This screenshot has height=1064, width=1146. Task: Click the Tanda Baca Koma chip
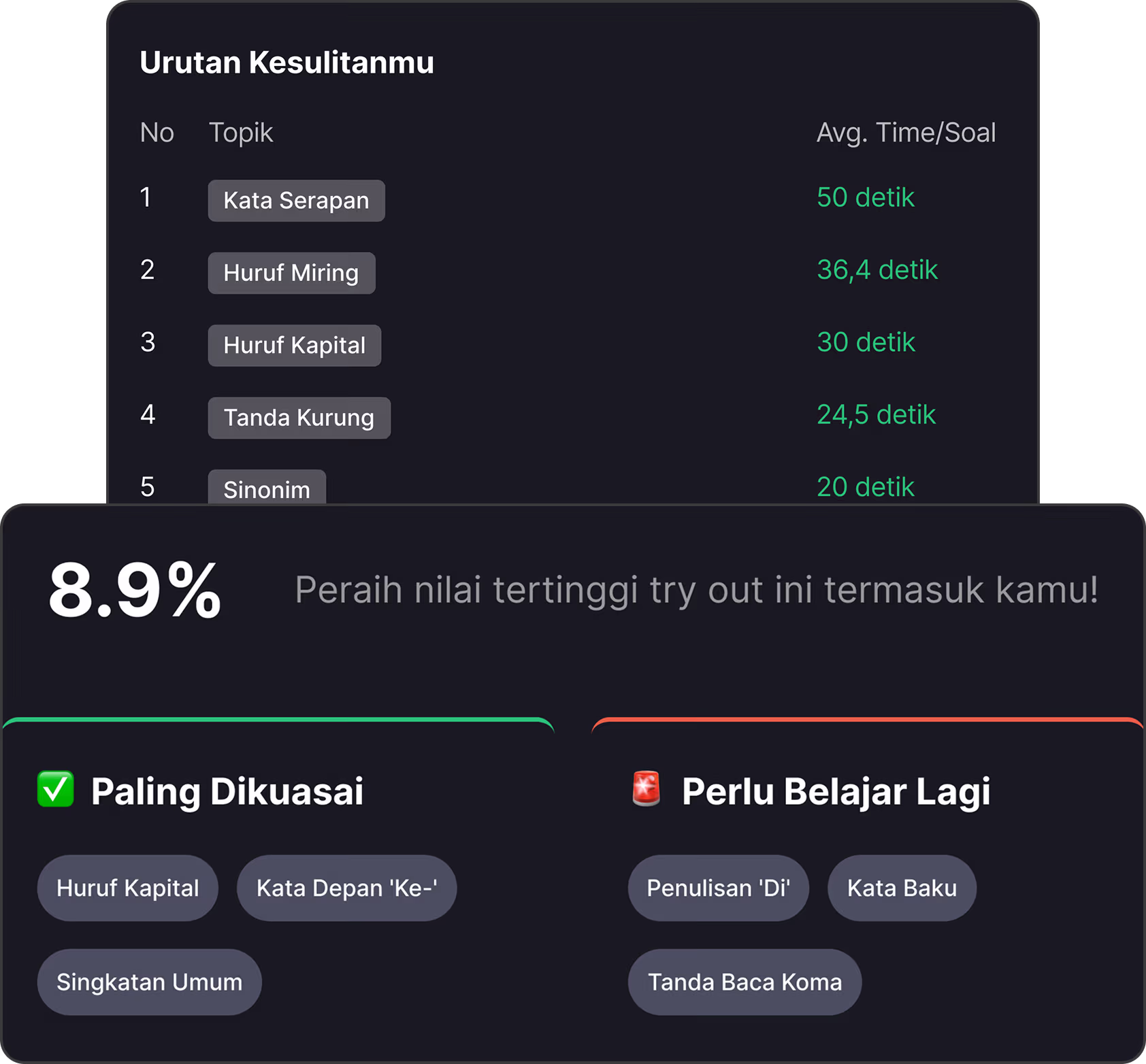tap(744, 982)
